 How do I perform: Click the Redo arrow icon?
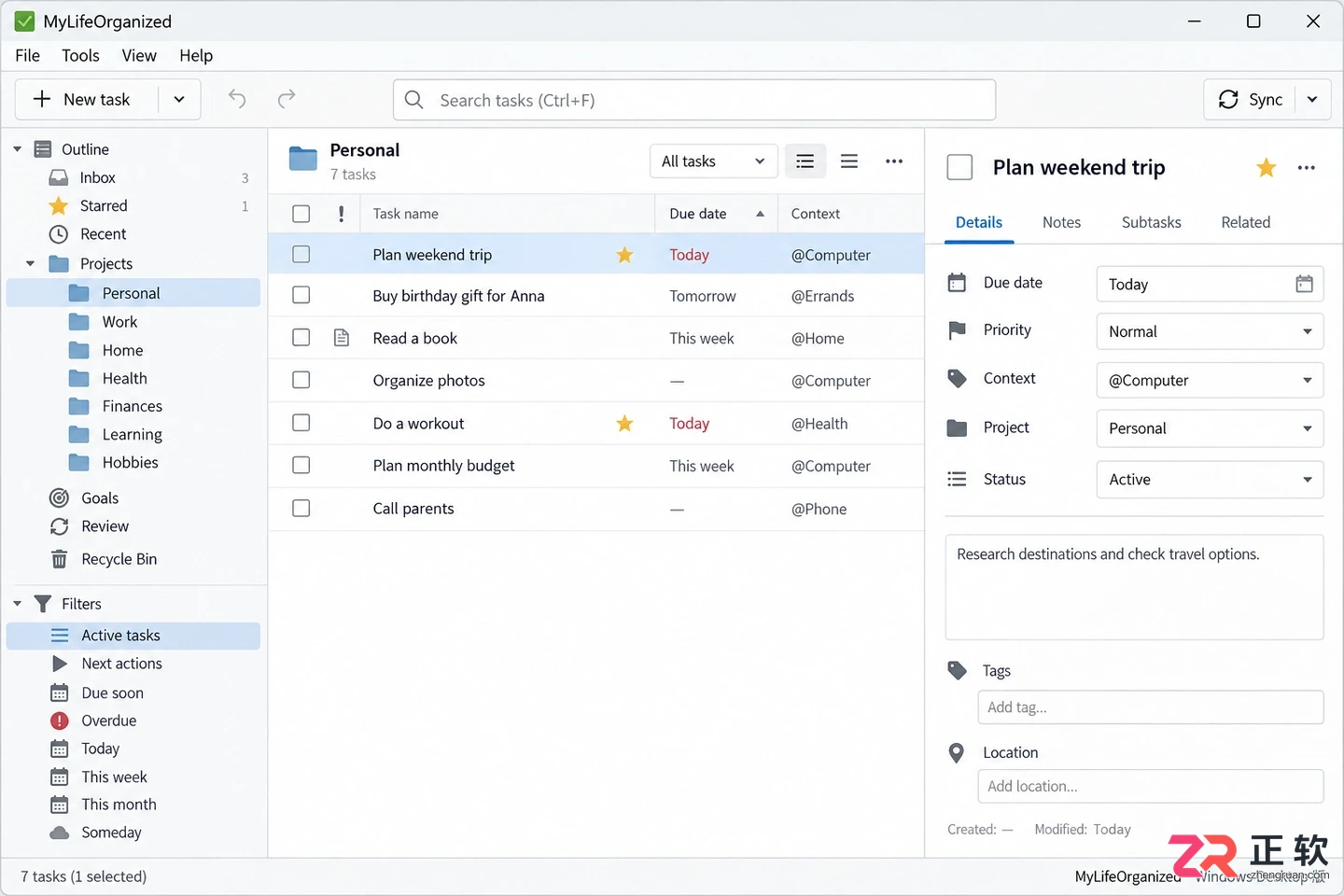287,99
